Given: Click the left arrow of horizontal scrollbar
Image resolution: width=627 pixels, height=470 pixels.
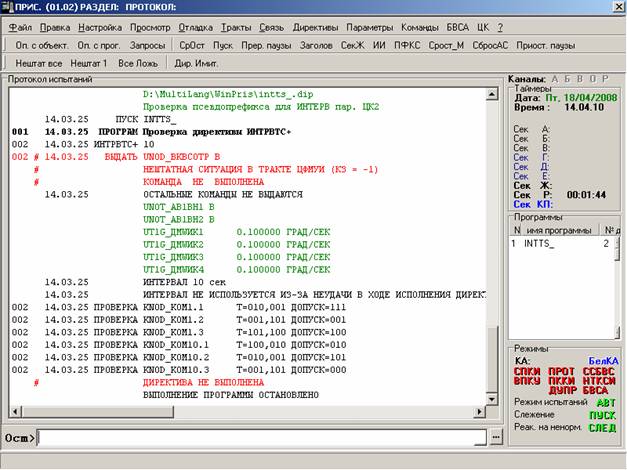Looking at the screenshot, I should pyautogui.click(x=16, y=412).
